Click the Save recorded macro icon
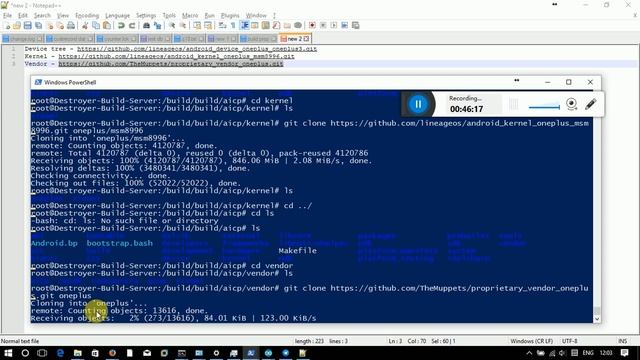640x360 pixels. (x=356, y=25)
